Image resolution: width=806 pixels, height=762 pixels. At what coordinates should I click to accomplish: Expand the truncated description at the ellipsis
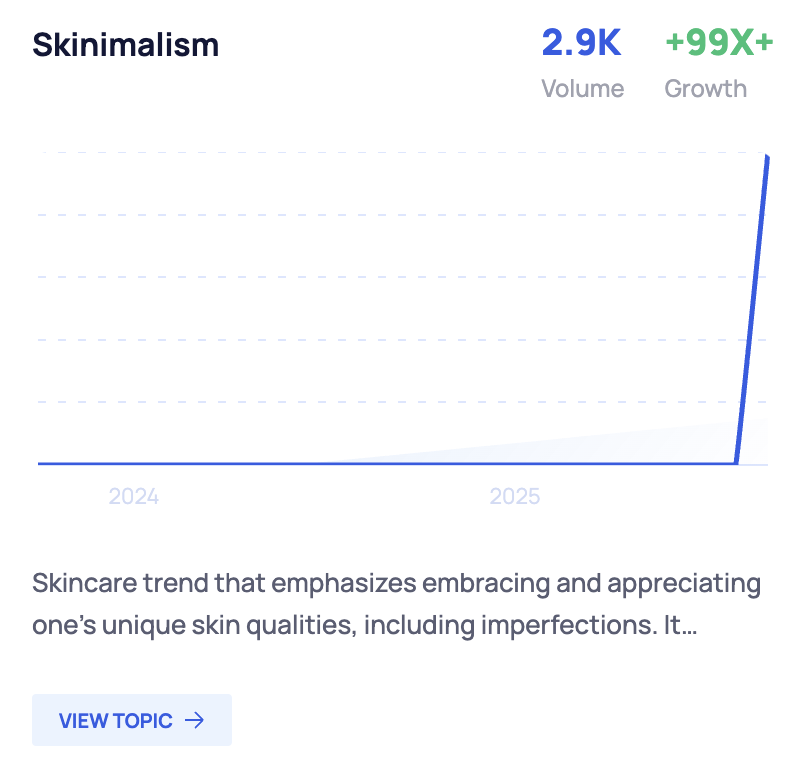coord(687,627)
